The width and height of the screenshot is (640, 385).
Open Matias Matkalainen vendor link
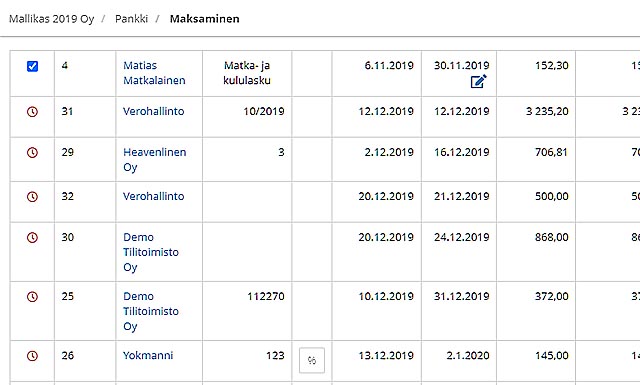(x=154, y=73)
